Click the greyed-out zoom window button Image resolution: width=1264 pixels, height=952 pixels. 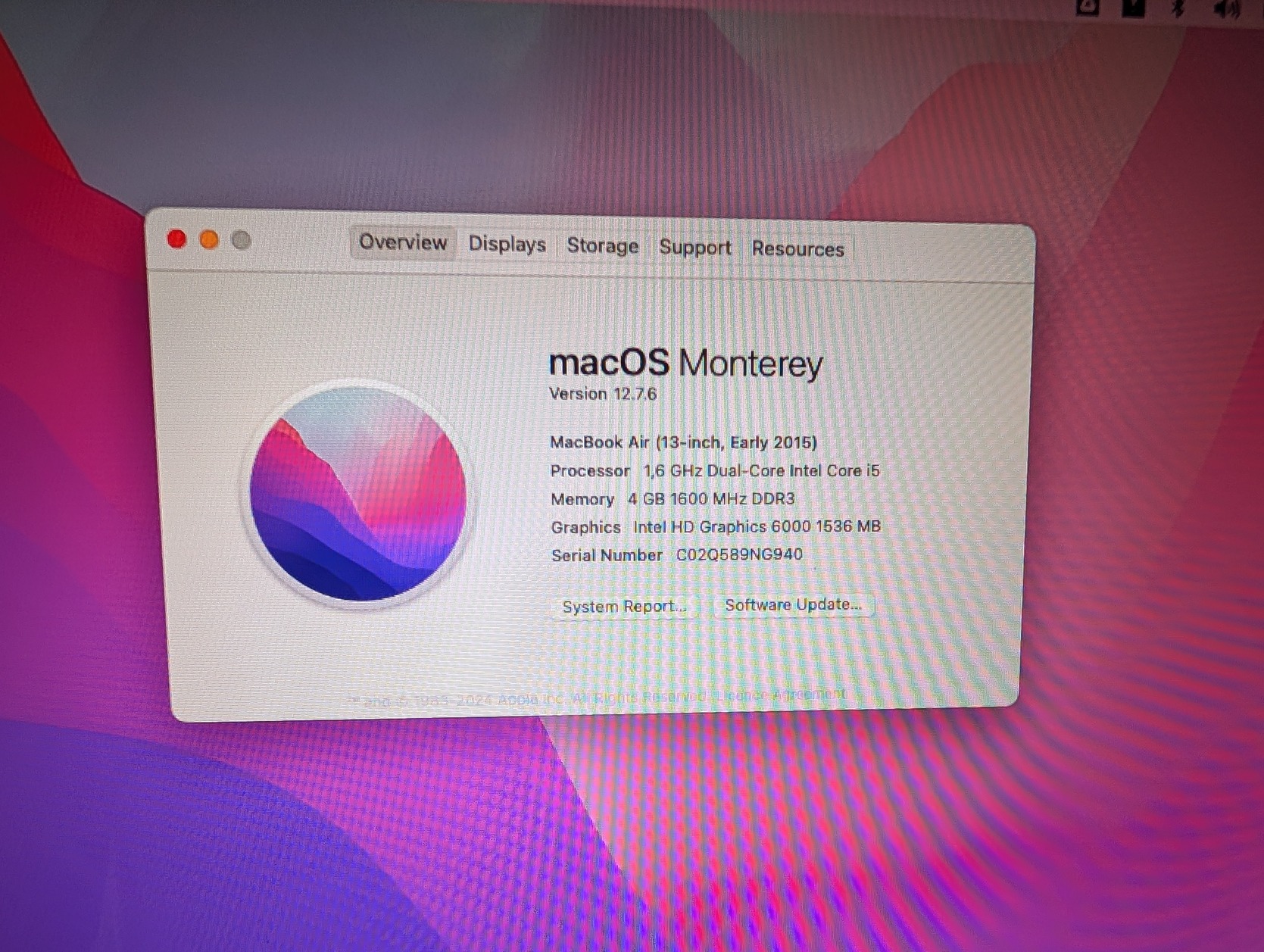pyautogui.click(x=242, y=241)
